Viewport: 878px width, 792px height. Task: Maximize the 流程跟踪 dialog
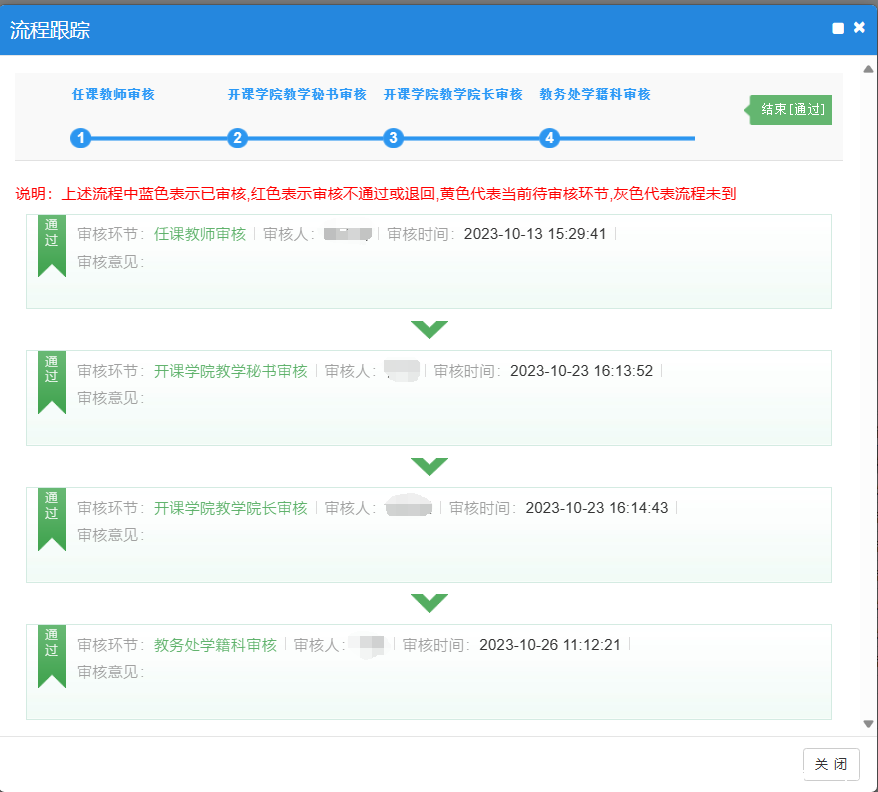(x=838, y=28)
